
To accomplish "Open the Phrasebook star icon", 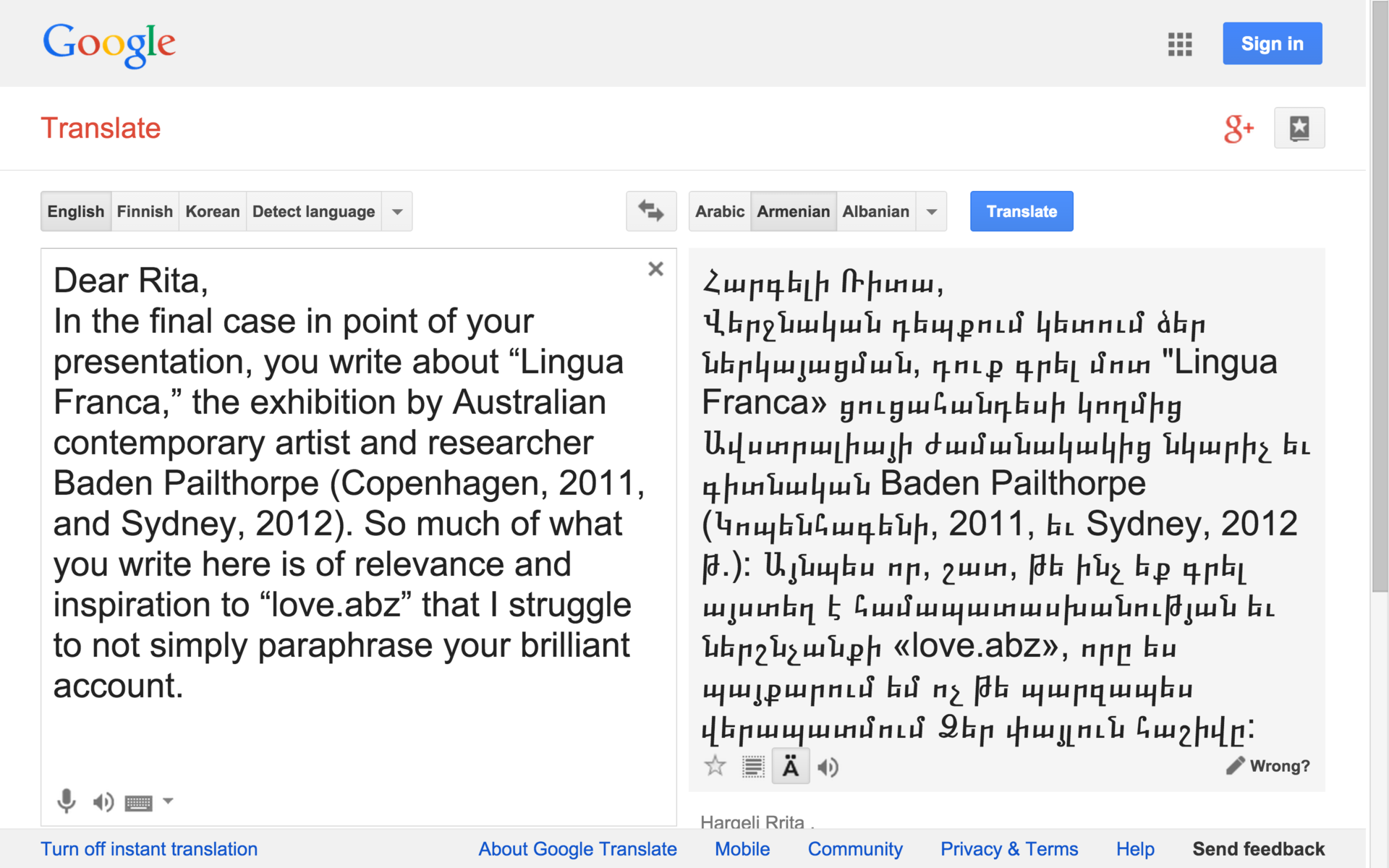I will 1299,129.
